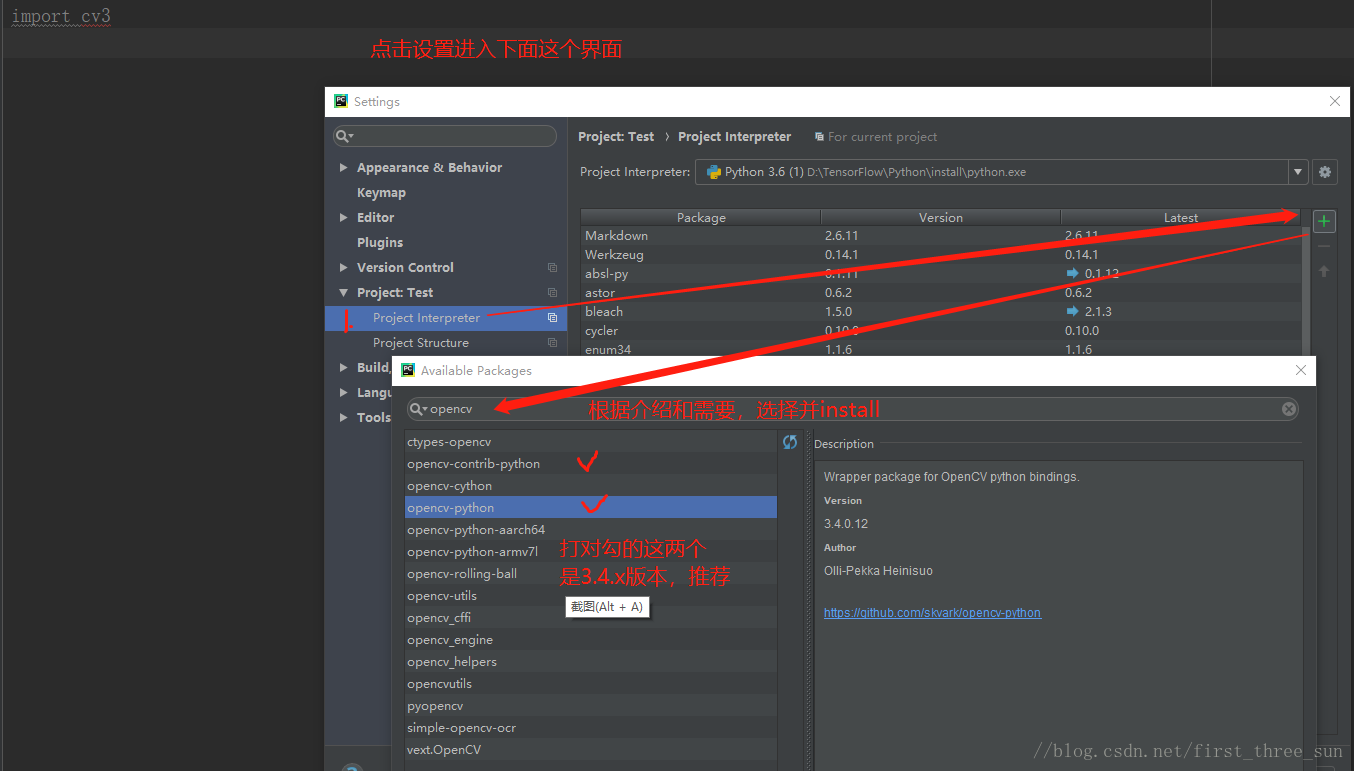The width and height of the screenshot is (1354, 771).
Task: Select opencv_helpers package
Action: 591,662
